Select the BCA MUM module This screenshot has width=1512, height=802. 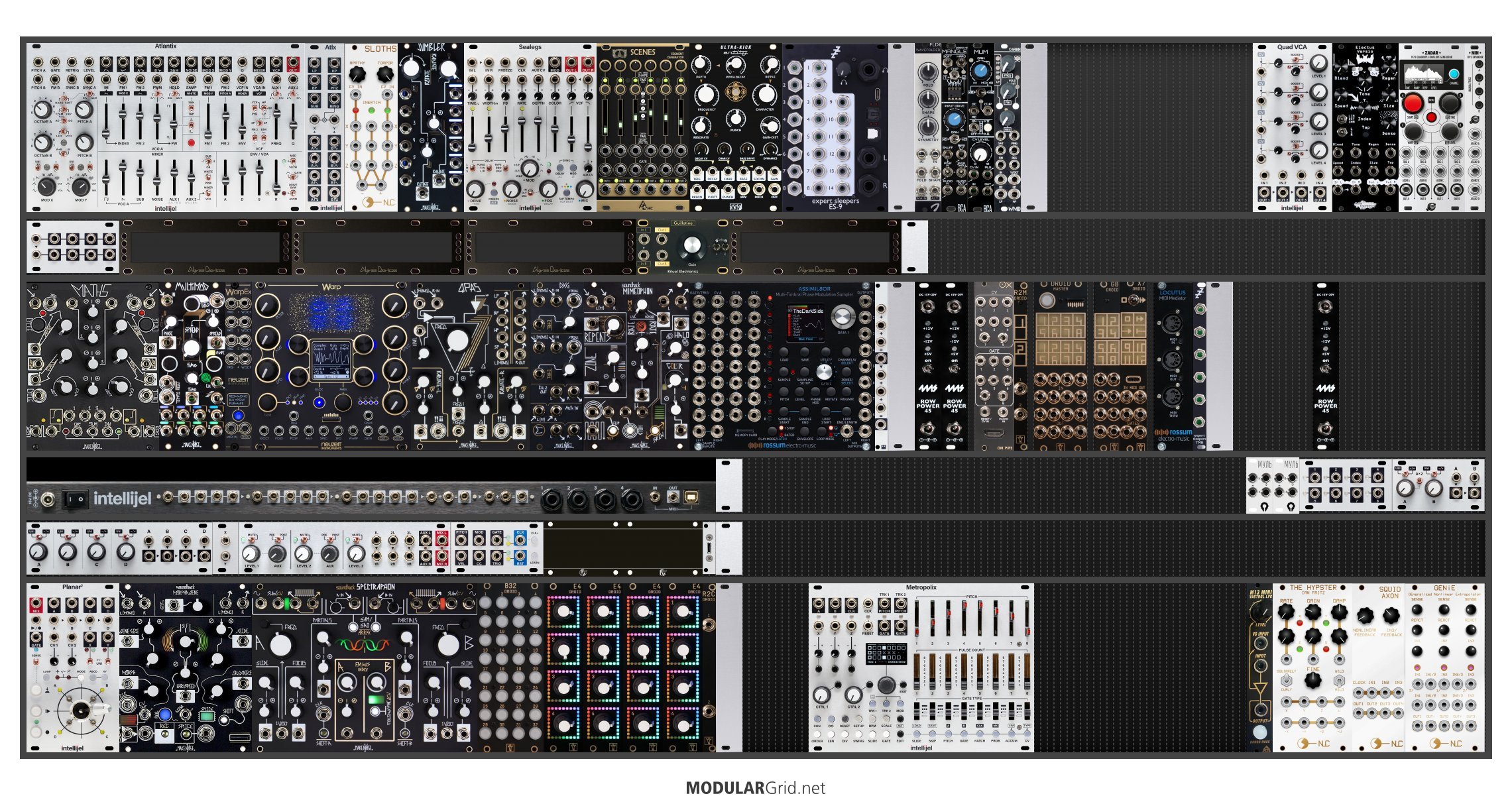pyautogui.click(x=981, y=128)
